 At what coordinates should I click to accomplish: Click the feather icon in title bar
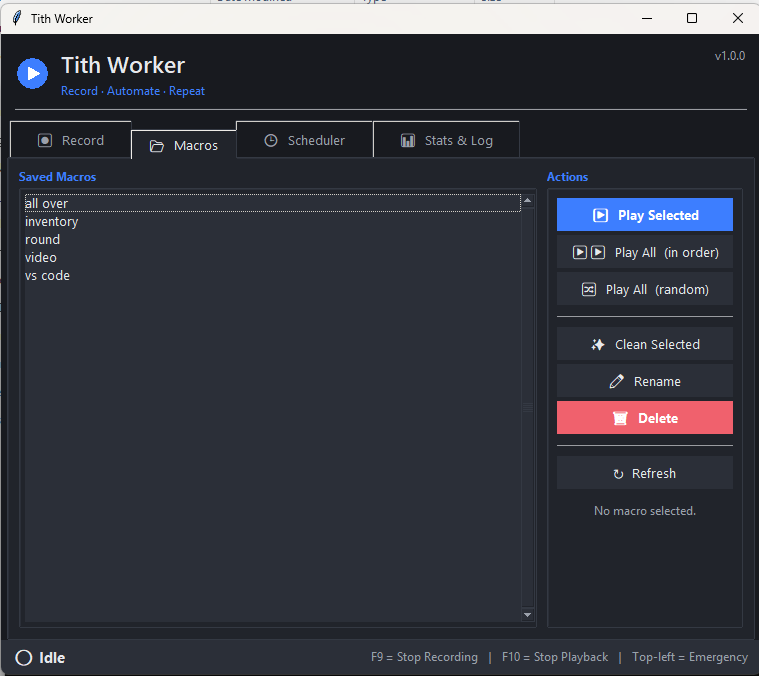pyautogui.click(x=16, y=18)
